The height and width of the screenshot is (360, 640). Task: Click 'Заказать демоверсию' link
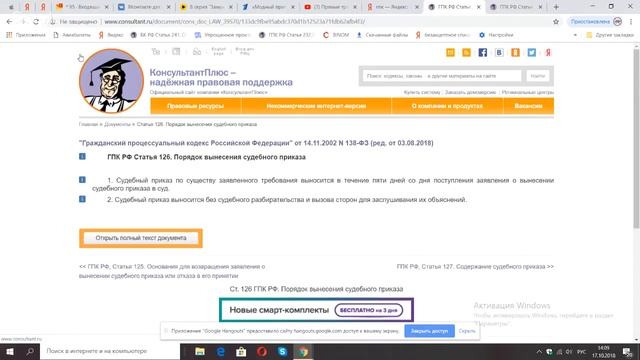click(470, 93)
